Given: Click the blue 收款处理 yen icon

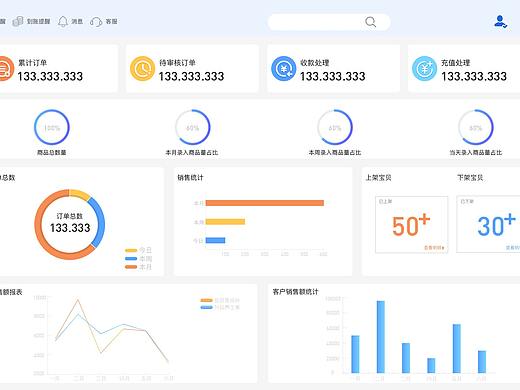Looking at the screenshot, I should [x=283, y=69].
